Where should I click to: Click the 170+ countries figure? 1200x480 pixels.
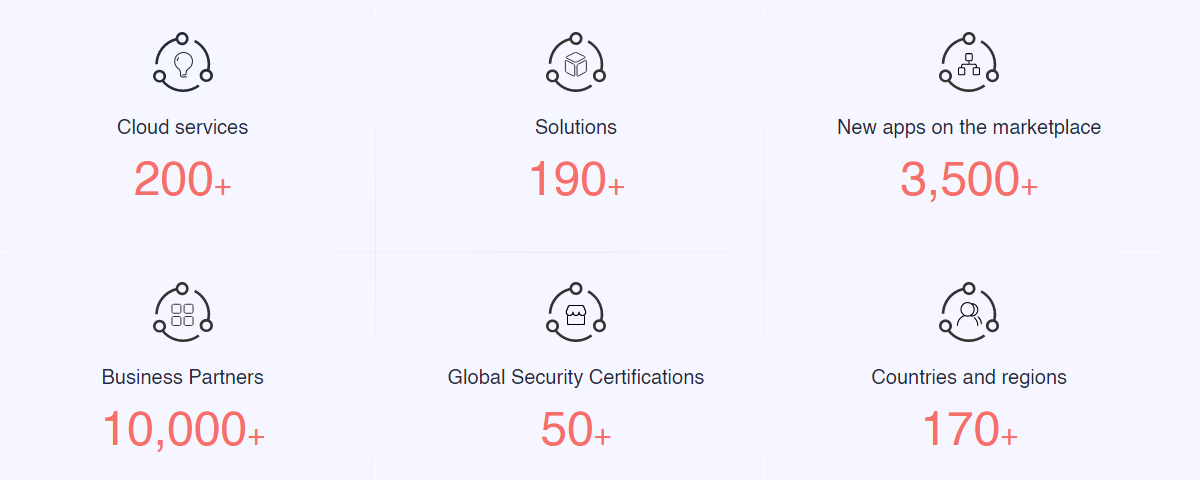coord(969,430)
